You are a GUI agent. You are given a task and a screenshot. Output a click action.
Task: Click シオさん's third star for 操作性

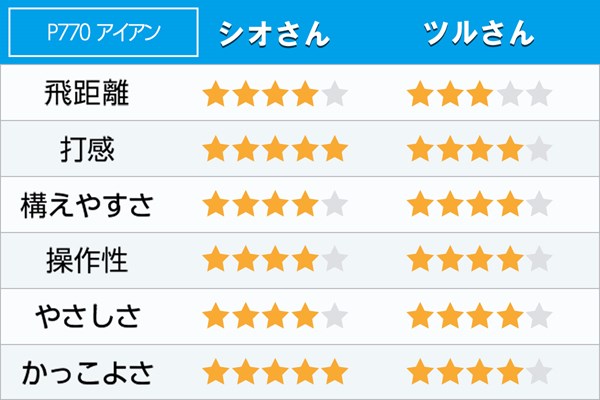[x=275, y=259]
